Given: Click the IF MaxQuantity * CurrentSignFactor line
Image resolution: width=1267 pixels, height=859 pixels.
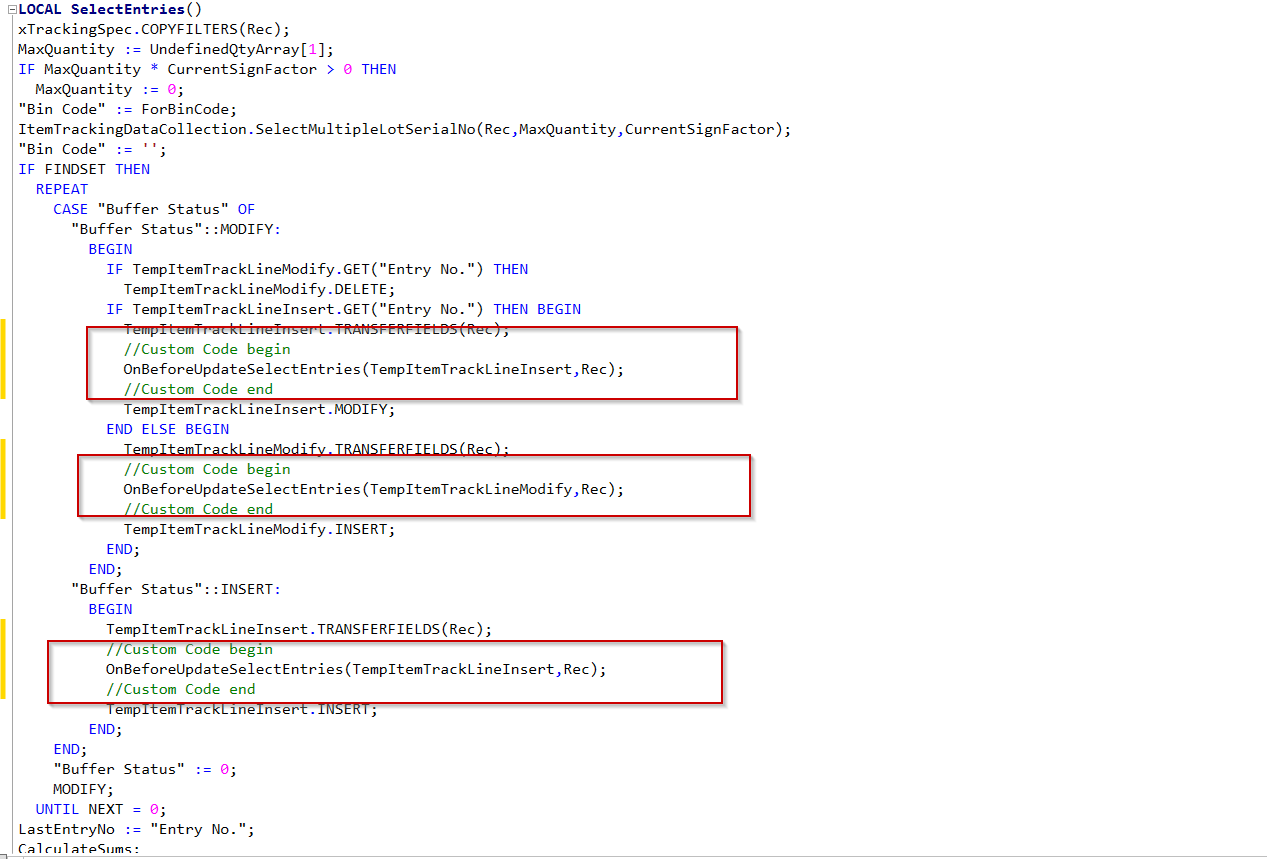Looking at the screenshot, I should pos(207,69).
